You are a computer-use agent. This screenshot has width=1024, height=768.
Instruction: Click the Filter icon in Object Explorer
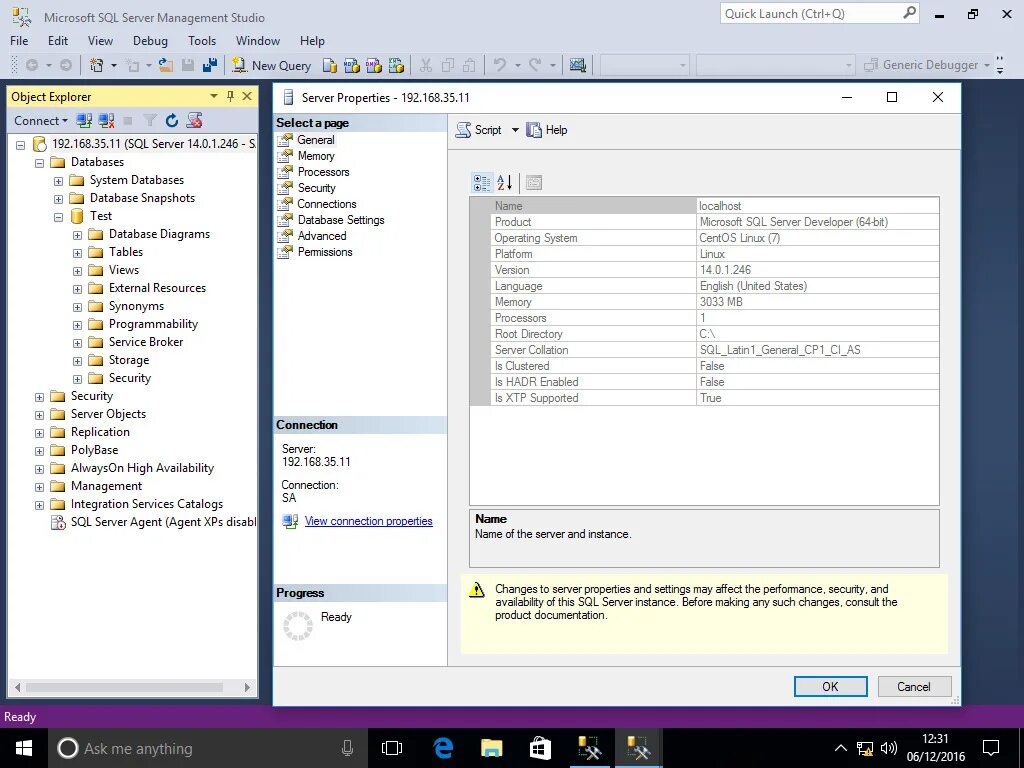click(150, 121)
